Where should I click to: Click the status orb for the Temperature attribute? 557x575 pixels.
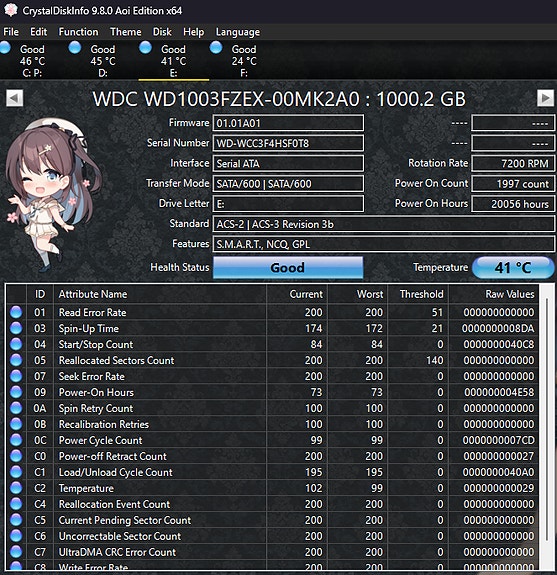click(16, 488)
